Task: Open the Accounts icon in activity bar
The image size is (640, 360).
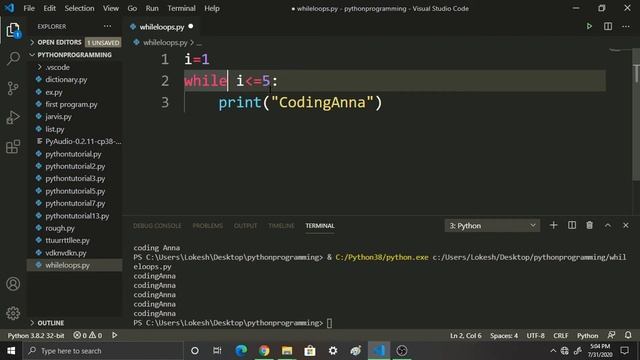Action: pyautogui.click(x=13, y=284)
